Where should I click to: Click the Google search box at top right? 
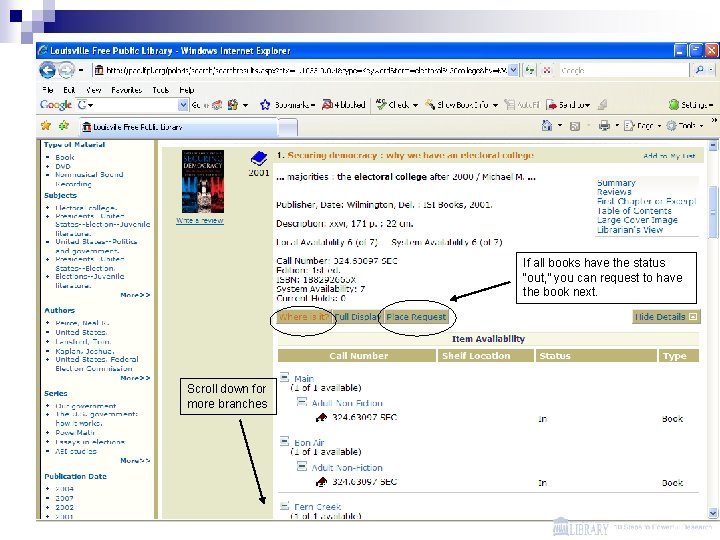coord(623,70)
